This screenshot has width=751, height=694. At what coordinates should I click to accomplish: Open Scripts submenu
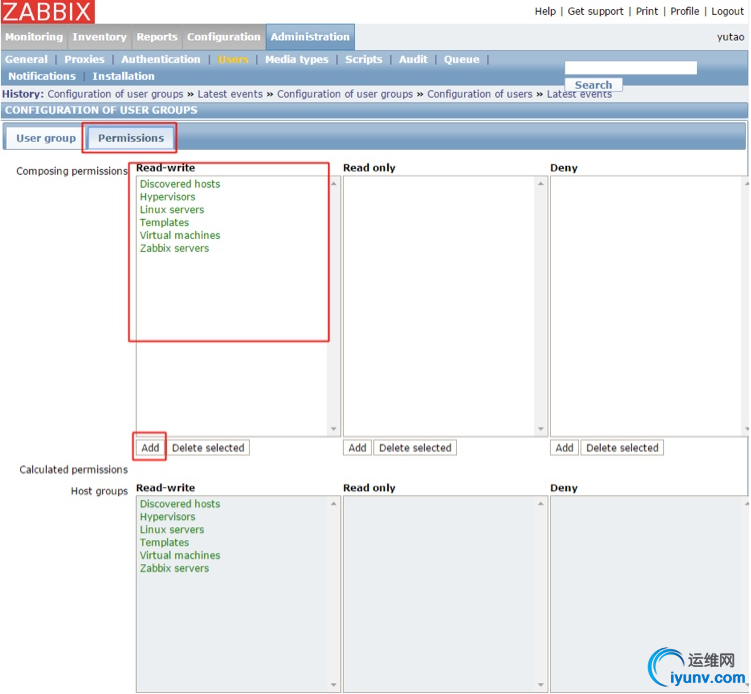coord(364,59)
